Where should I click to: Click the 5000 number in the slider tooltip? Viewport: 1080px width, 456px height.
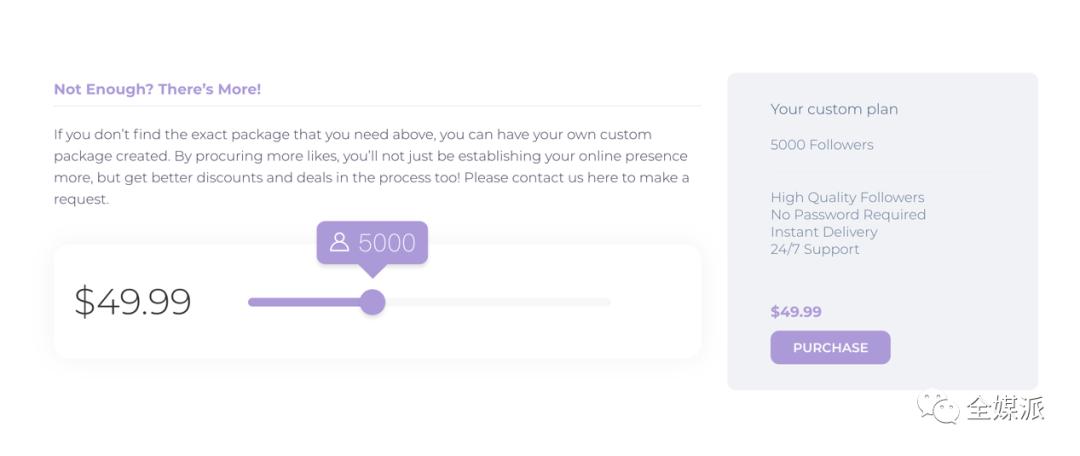387,243
